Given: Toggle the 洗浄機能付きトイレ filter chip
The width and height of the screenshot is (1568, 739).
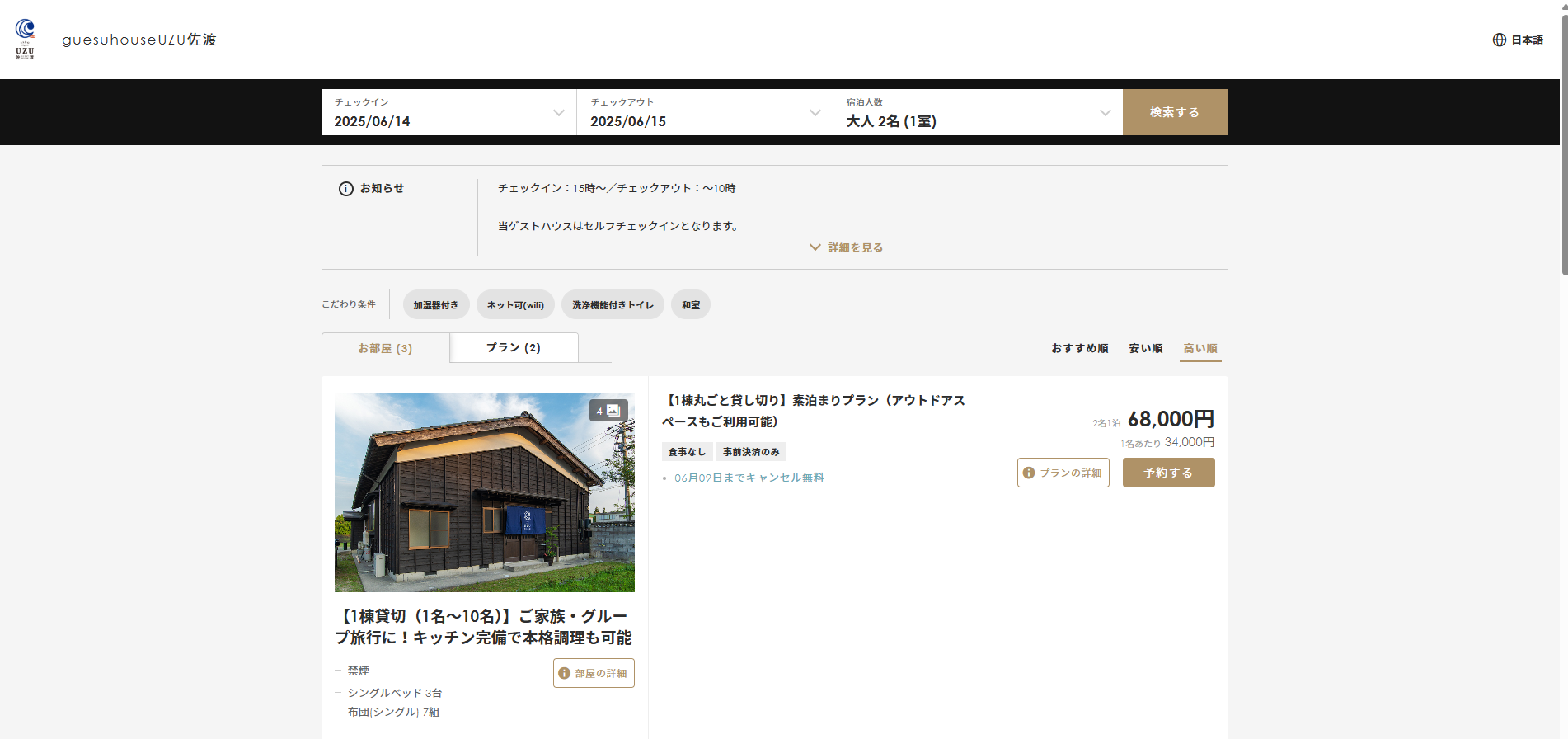Looking at the screenshot, I should [x=613, y=304].
